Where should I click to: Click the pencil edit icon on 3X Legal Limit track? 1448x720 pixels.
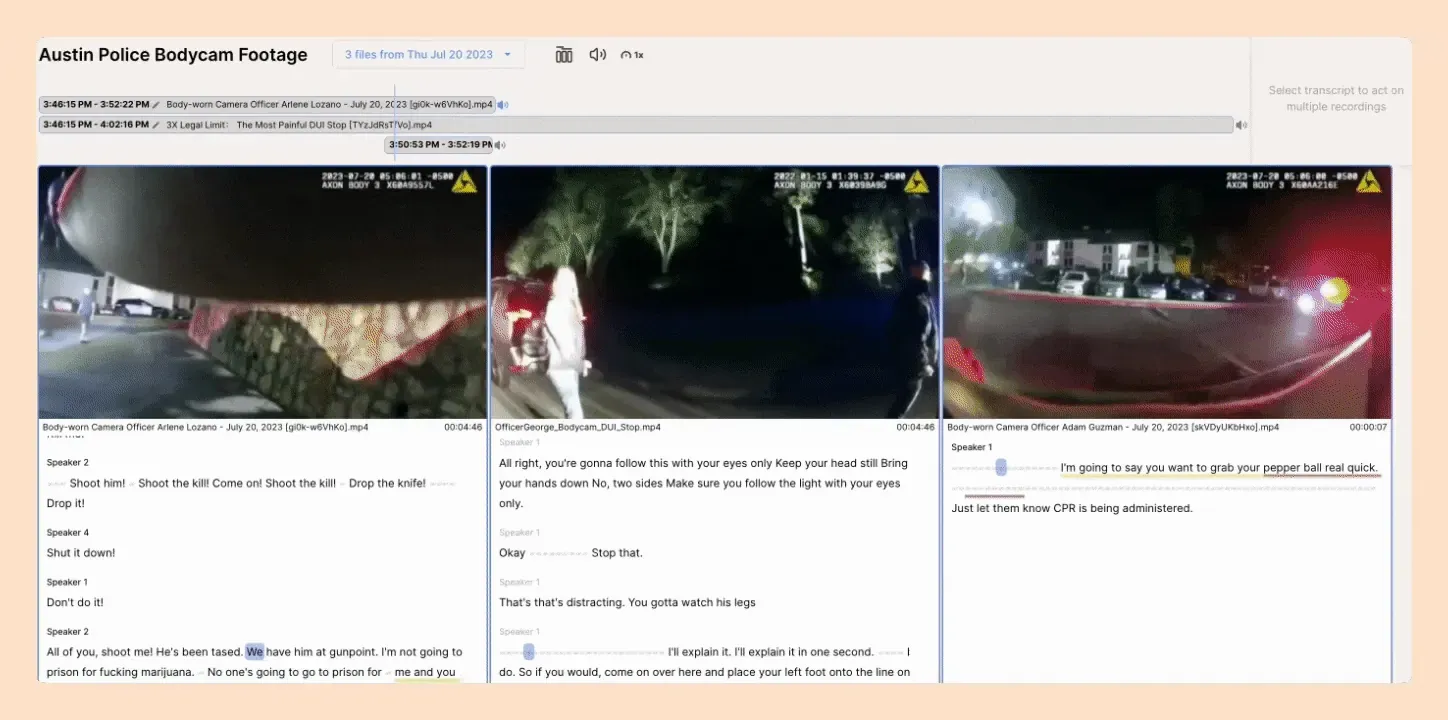coord(156,125)
